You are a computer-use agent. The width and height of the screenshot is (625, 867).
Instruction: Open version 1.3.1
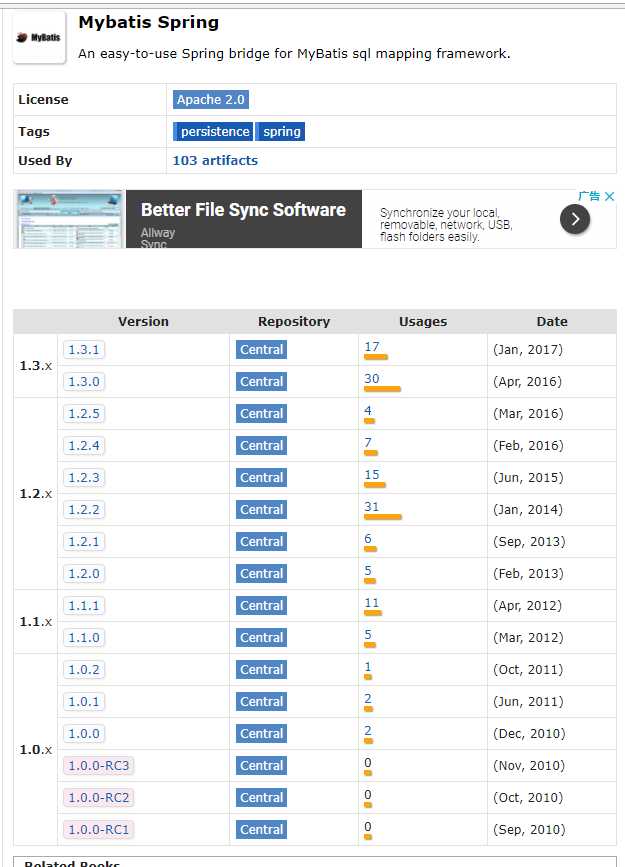[84, 349]
